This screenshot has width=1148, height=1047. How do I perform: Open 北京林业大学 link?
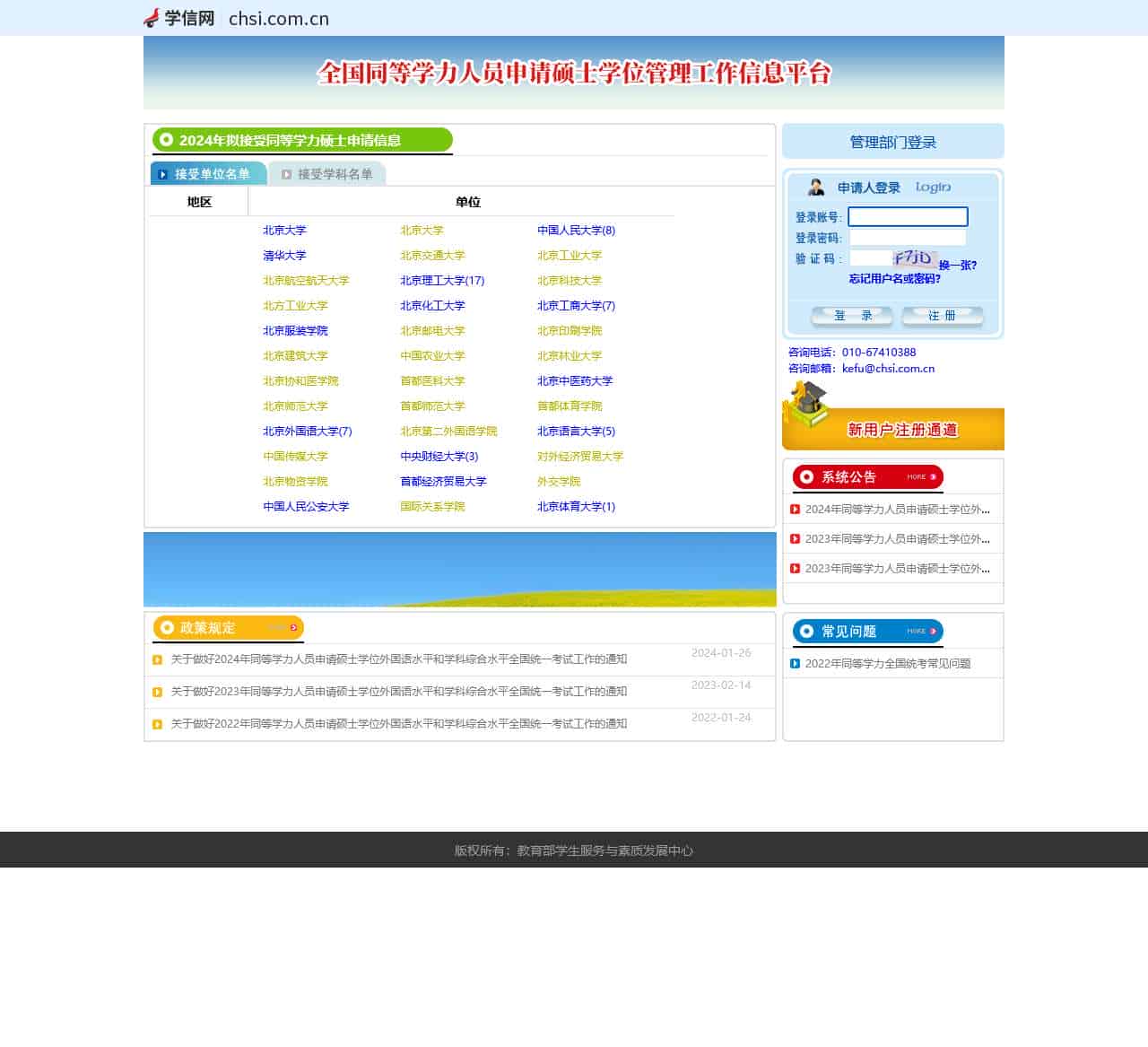pyautogui.click(x=570, y=356)
